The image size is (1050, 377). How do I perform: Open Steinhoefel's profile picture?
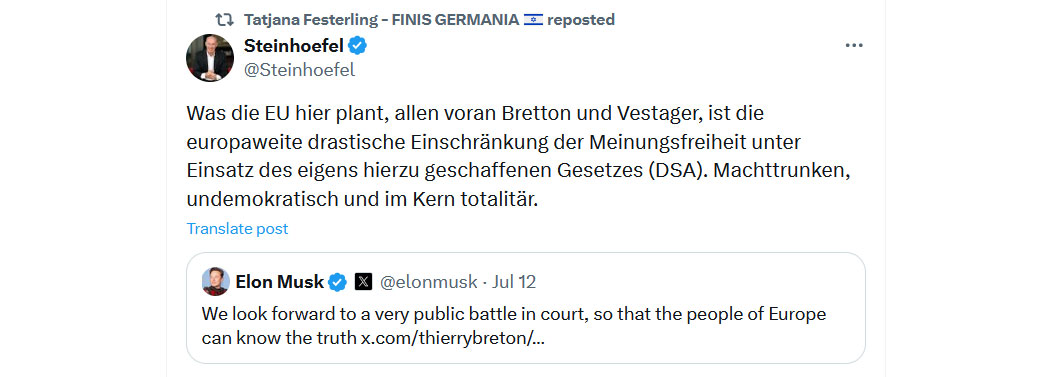[x=210, y=58]
